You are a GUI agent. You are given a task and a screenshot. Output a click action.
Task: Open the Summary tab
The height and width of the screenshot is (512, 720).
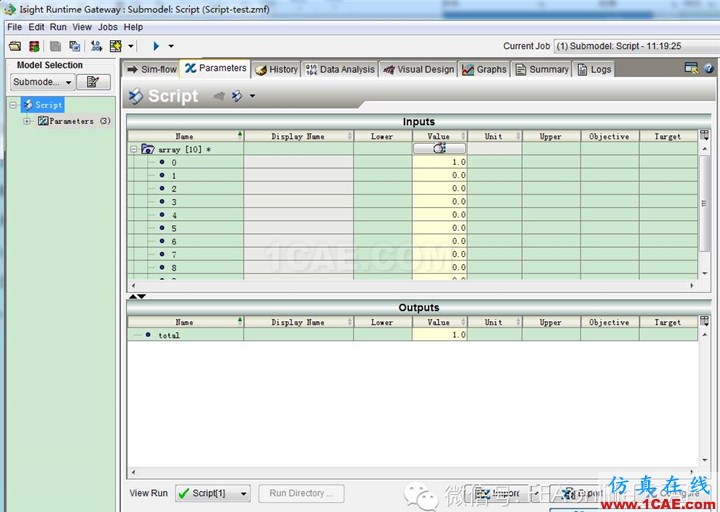point(542,69)
